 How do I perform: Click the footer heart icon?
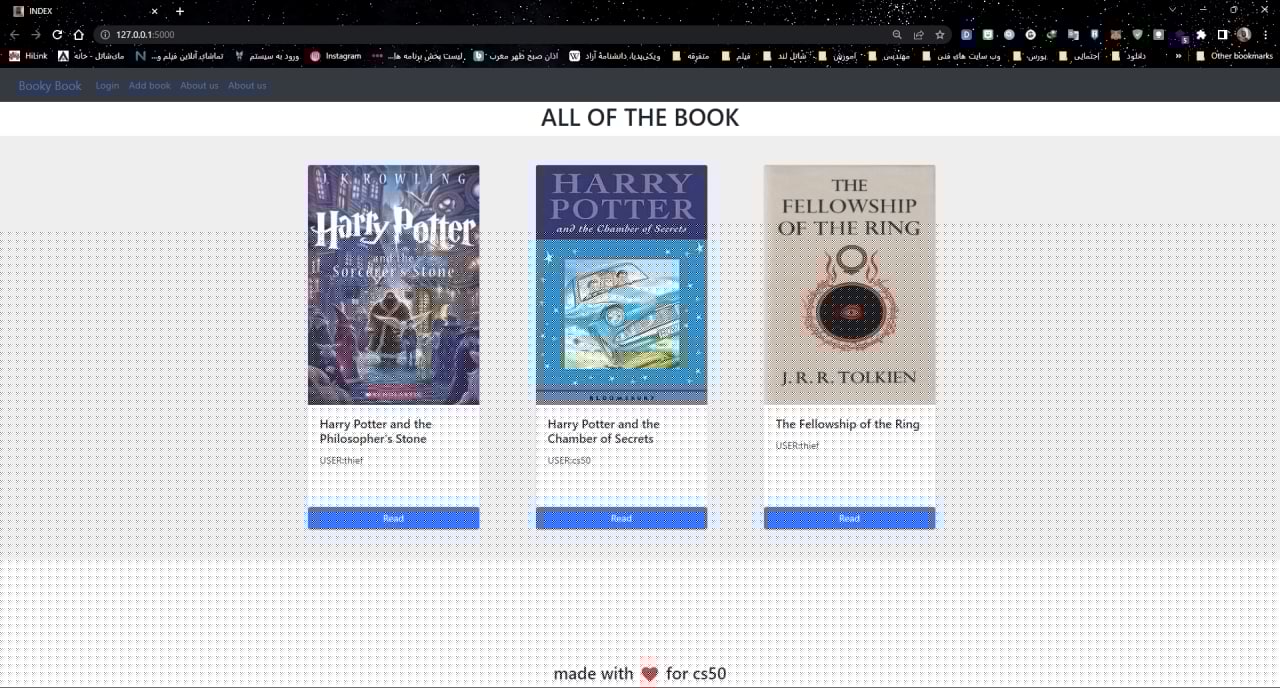tap(650, 674)
